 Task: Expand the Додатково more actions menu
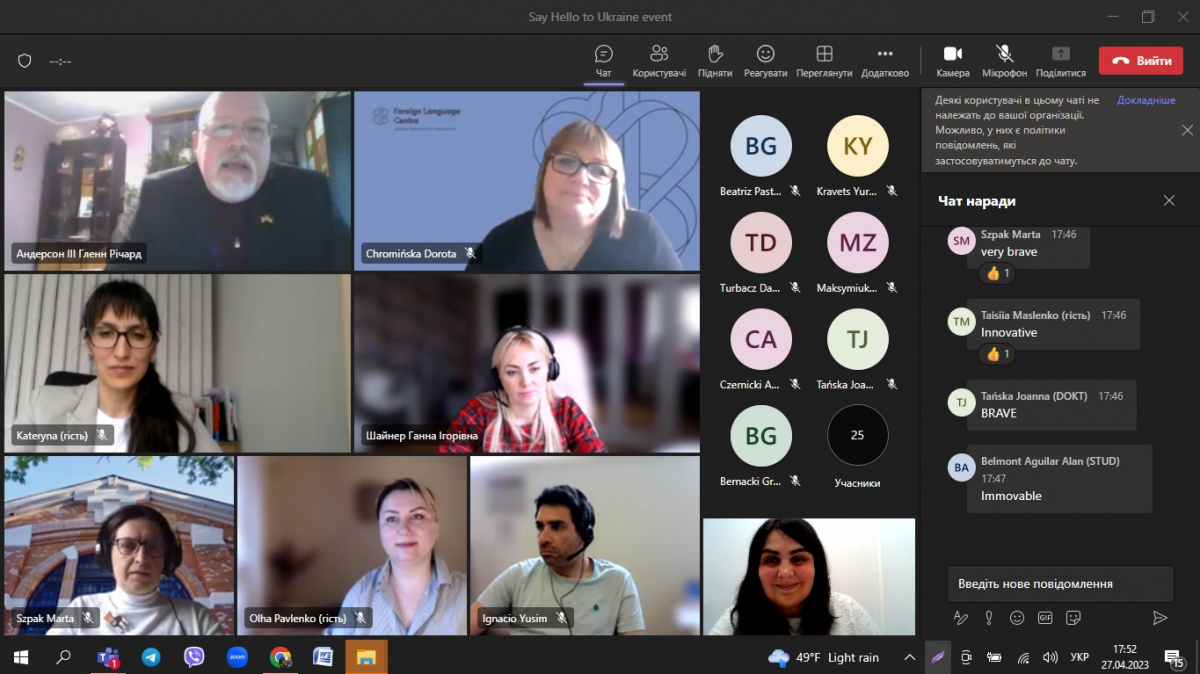point(885,60)
